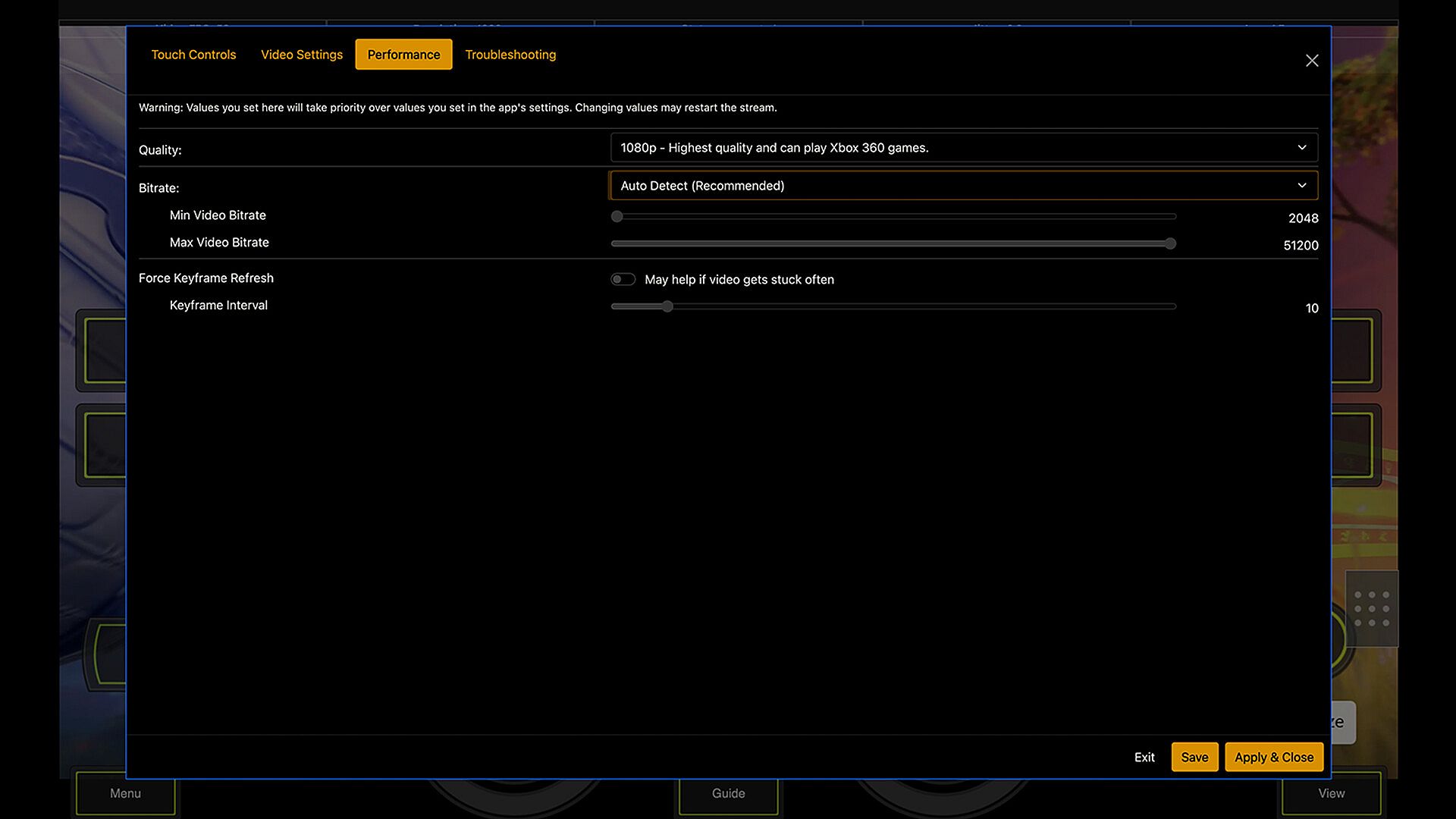Viewport: 1456px width, 819px height.
Task: Click the View controller button
Action: pyautogui.click(x=1331, y=793)
